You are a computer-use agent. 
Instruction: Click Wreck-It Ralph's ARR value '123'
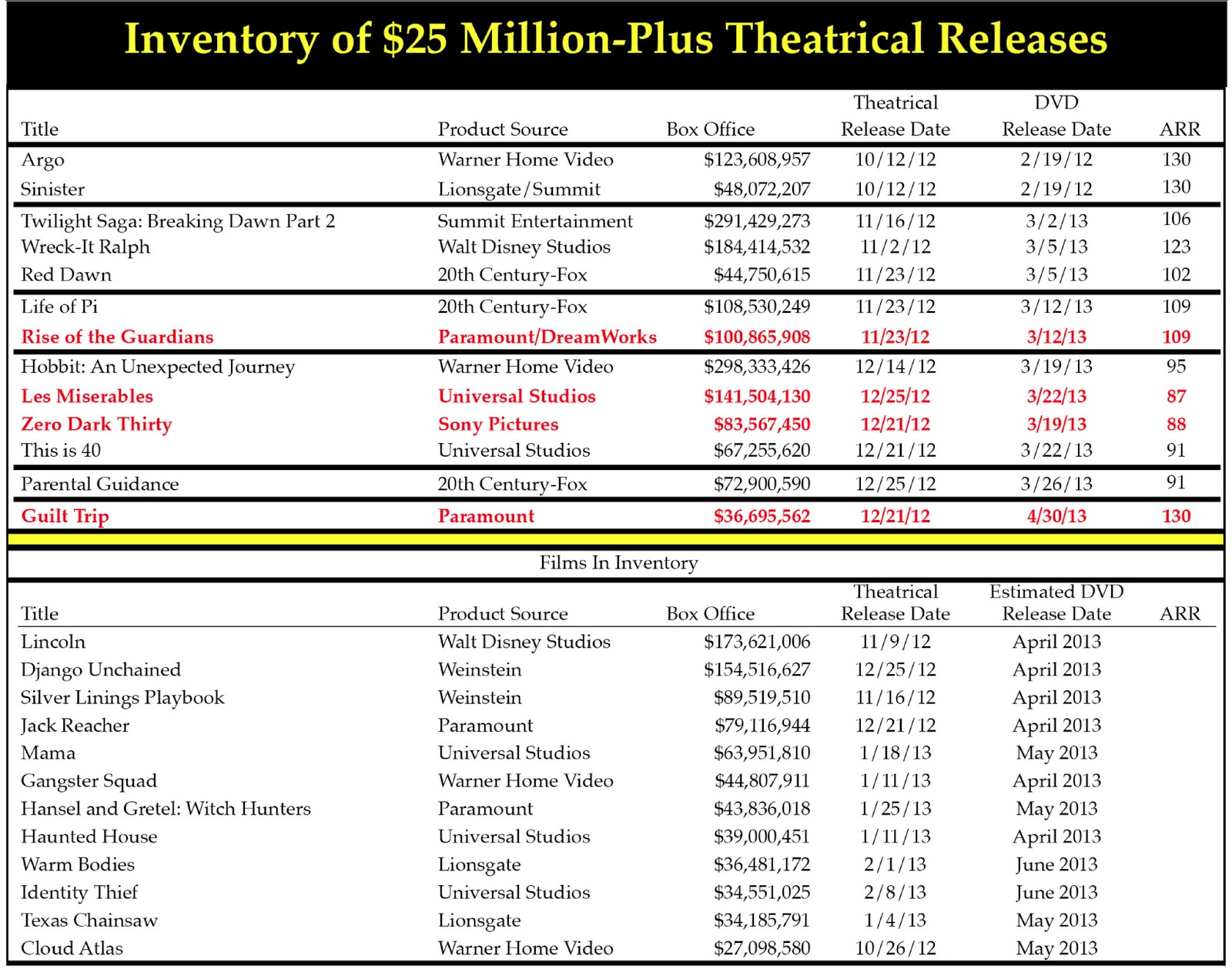coord(1177,247)
